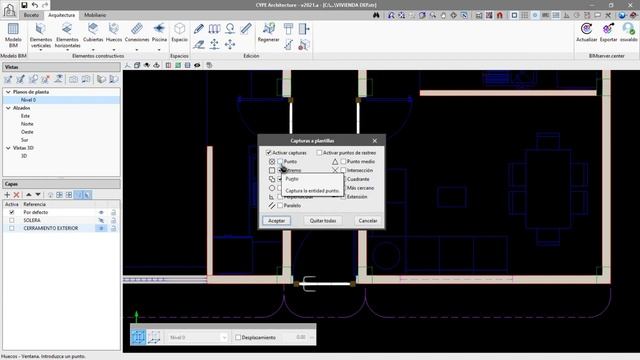
Task: Click the second view mode icon in floating bar
Action: [154, 337]
